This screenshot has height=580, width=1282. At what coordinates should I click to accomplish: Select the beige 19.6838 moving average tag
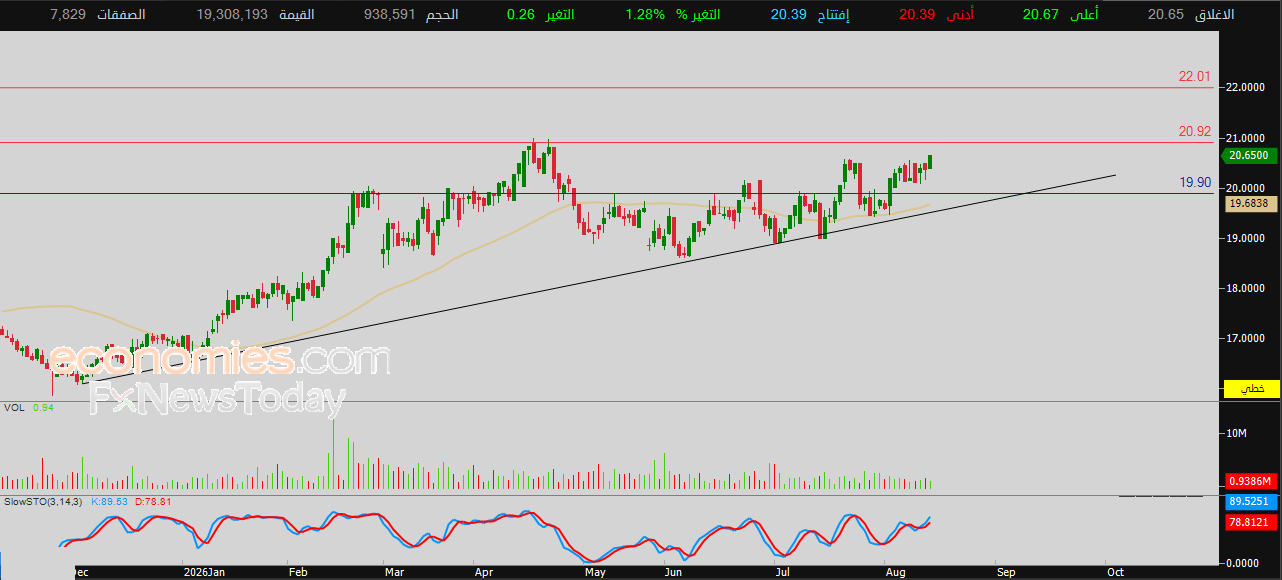tap(1249, 203)
